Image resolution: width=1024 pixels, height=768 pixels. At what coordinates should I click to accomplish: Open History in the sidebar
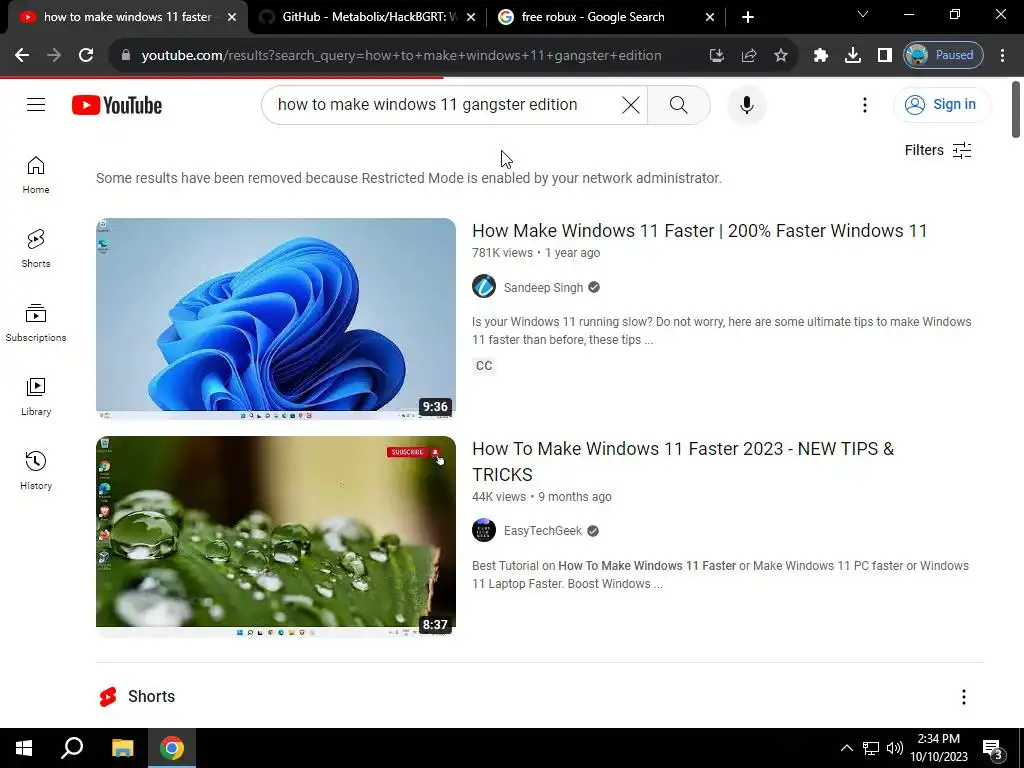(36, 470)
